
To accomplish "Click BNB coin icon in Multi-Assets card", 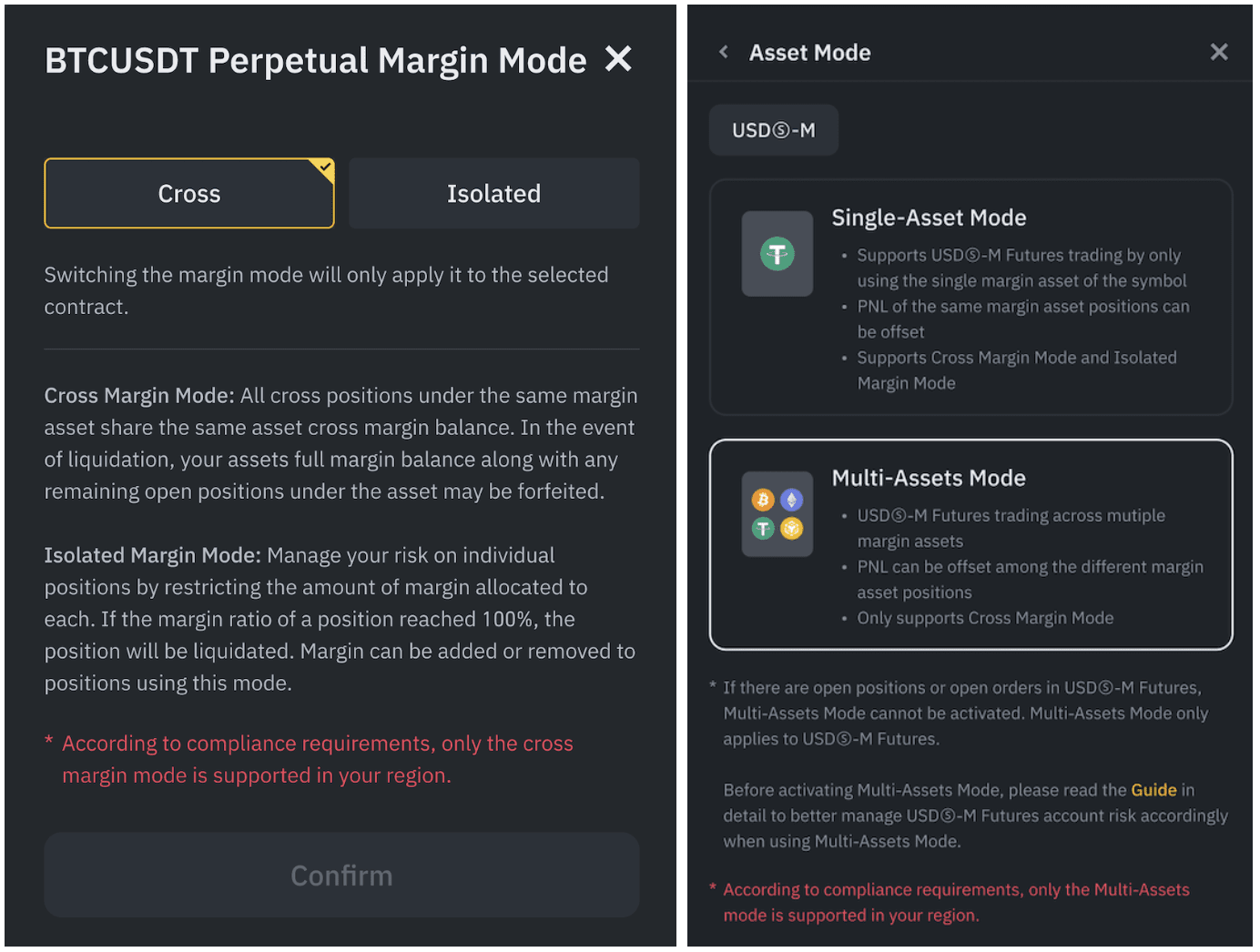I will point(792,529).
